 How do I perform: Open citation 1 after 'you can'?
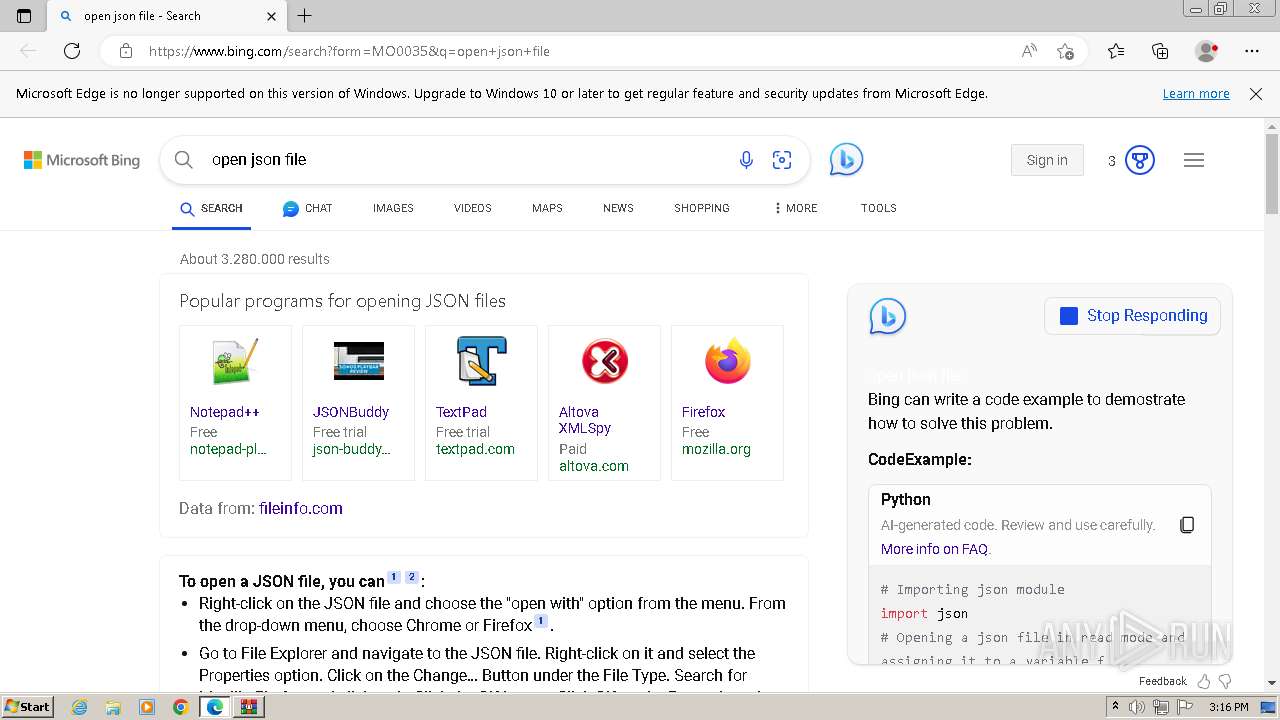pos(394,577)
